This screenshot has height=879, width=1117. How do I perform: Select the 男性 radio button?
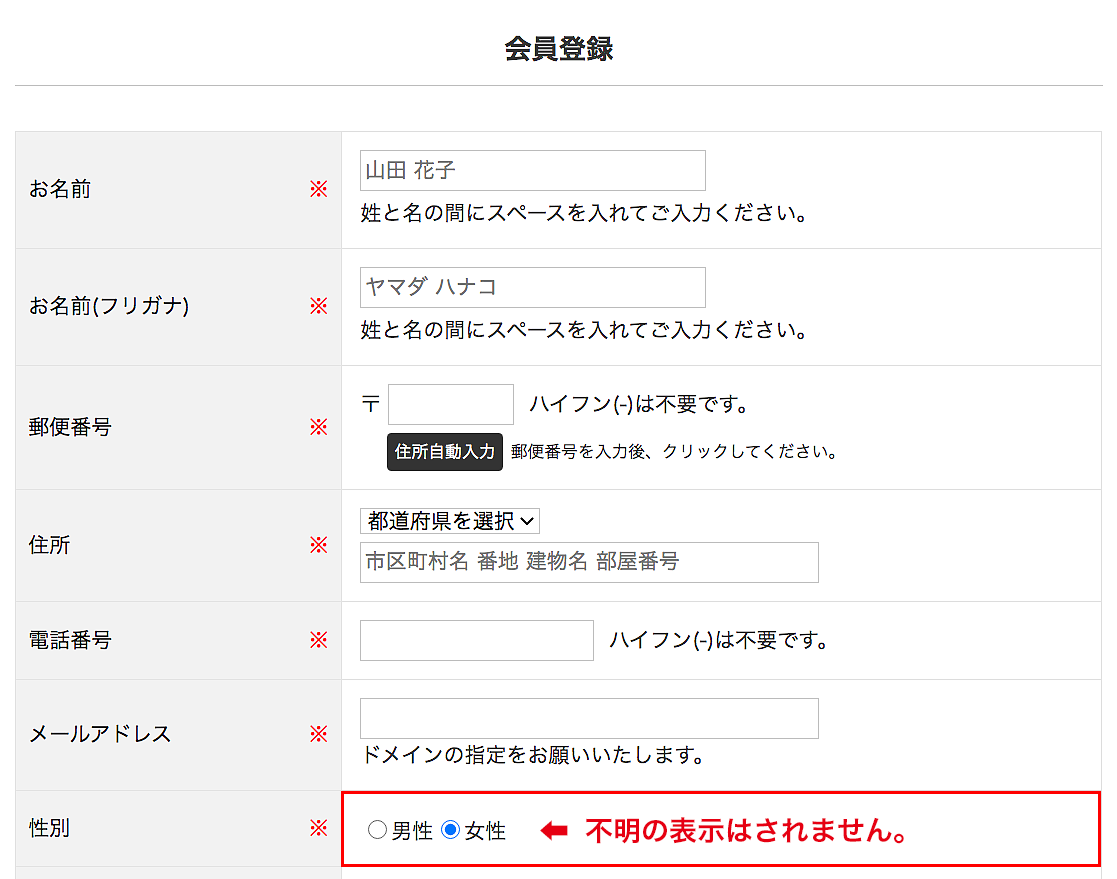[x=377, y=830]
